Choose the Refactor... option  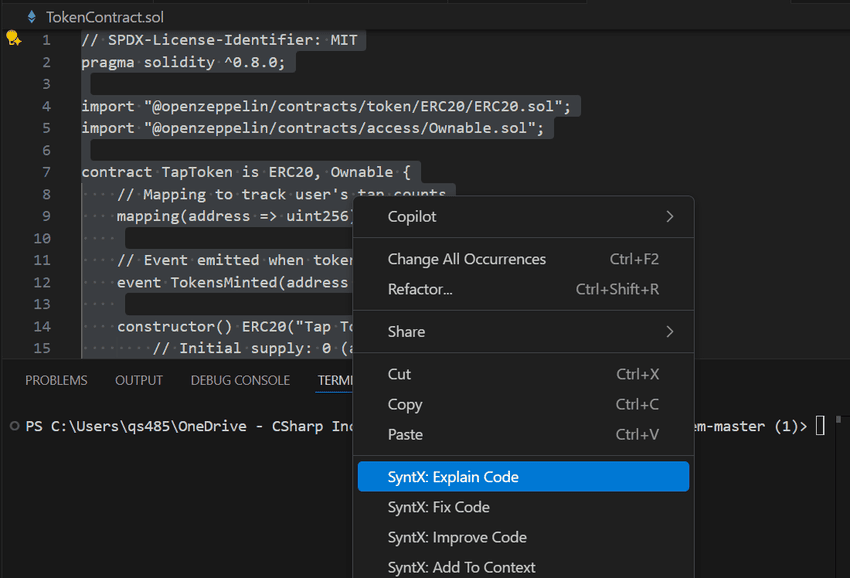[x=420, y=289]
